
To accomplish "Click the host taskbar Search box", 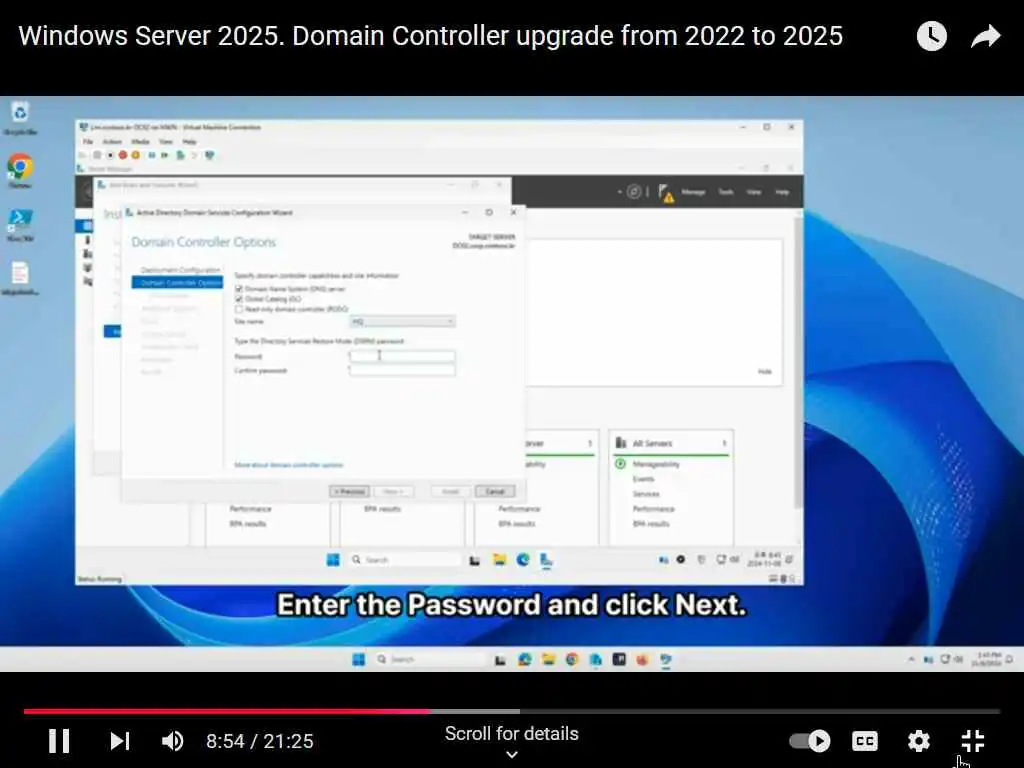I will click(x=429, y=660).
